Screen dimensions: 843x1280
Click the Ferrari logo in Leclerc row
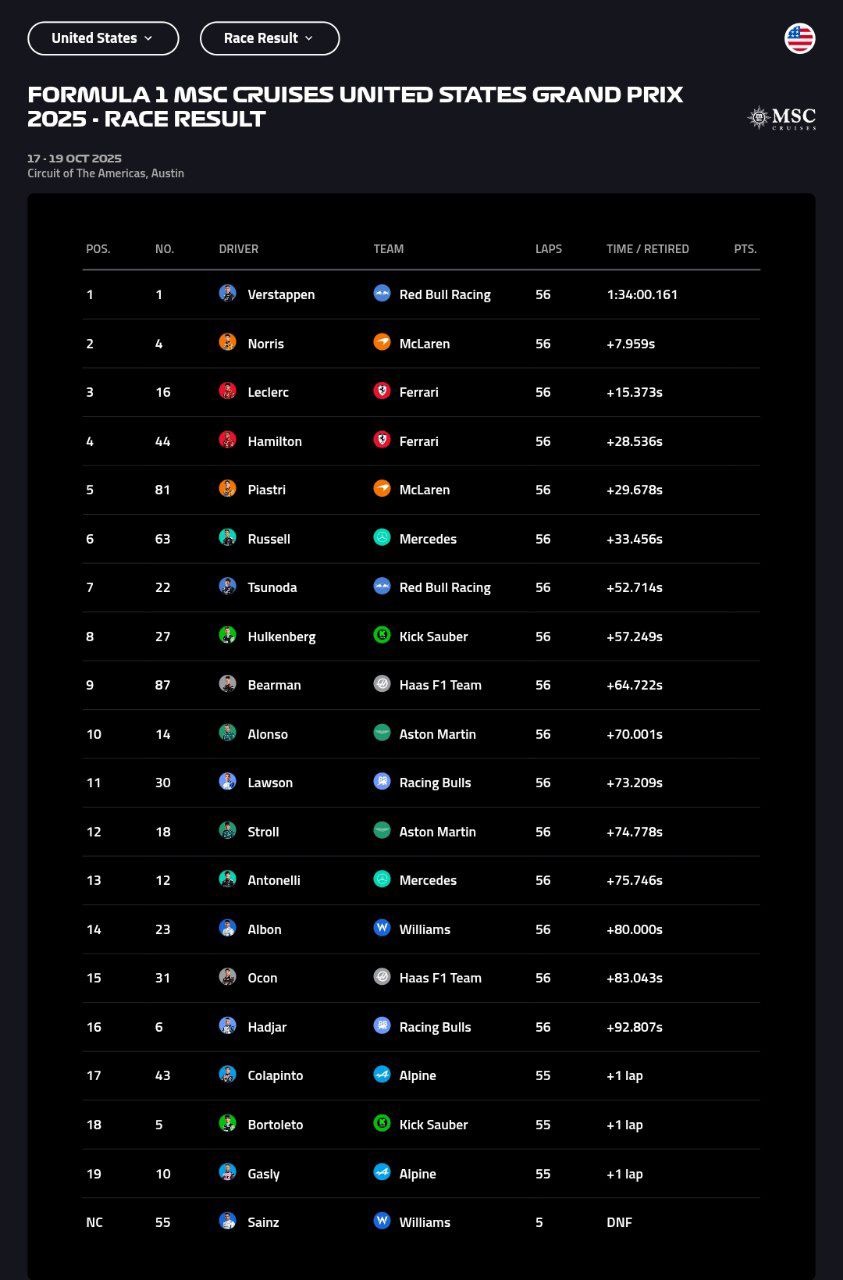382,392
